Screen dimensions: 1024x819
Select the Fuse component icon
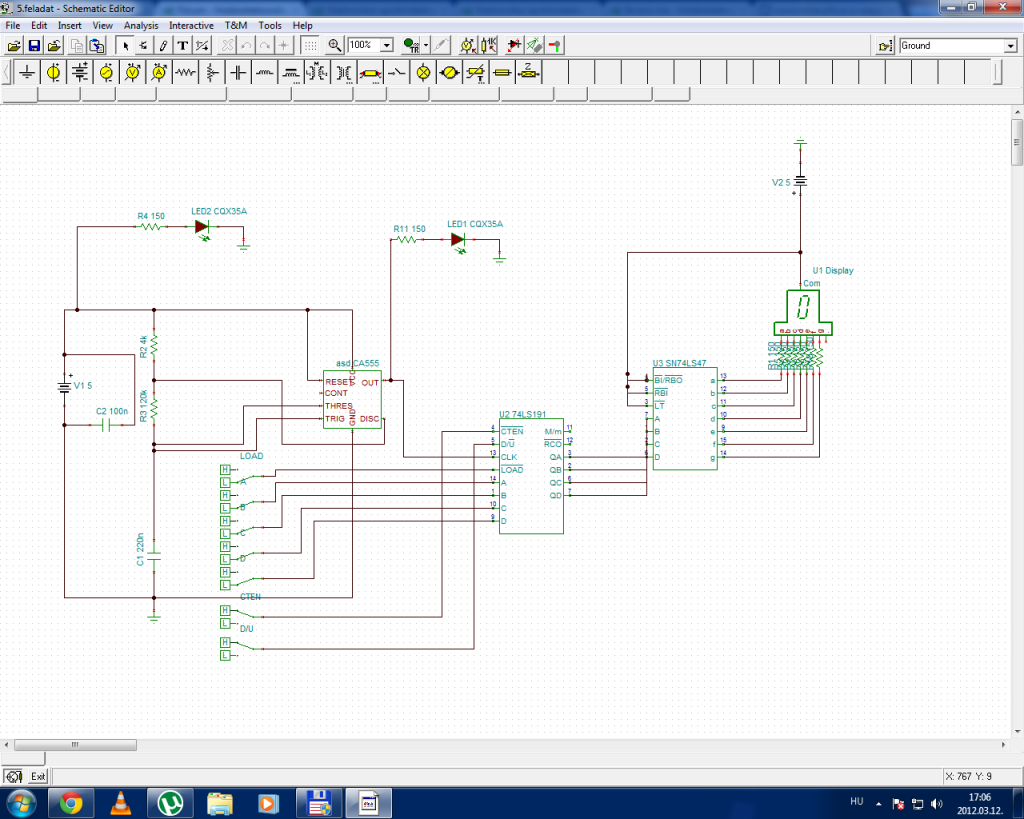pyautogui.click(x=502, y=72)
